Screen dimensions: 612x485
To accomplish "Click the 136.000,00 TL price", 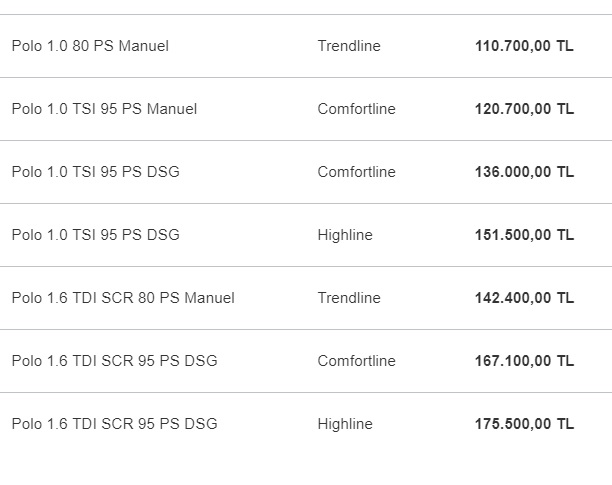I will (524, 172).
